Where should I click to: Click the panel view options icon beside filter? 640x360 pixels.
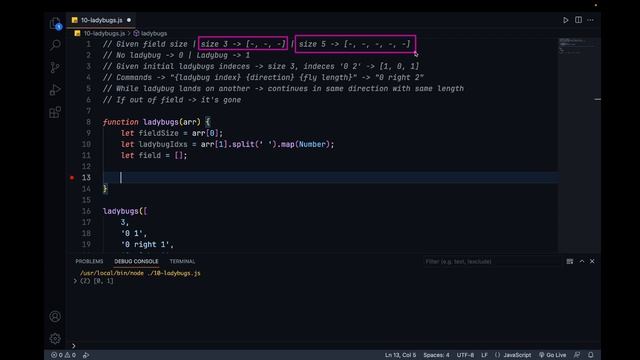570,262
